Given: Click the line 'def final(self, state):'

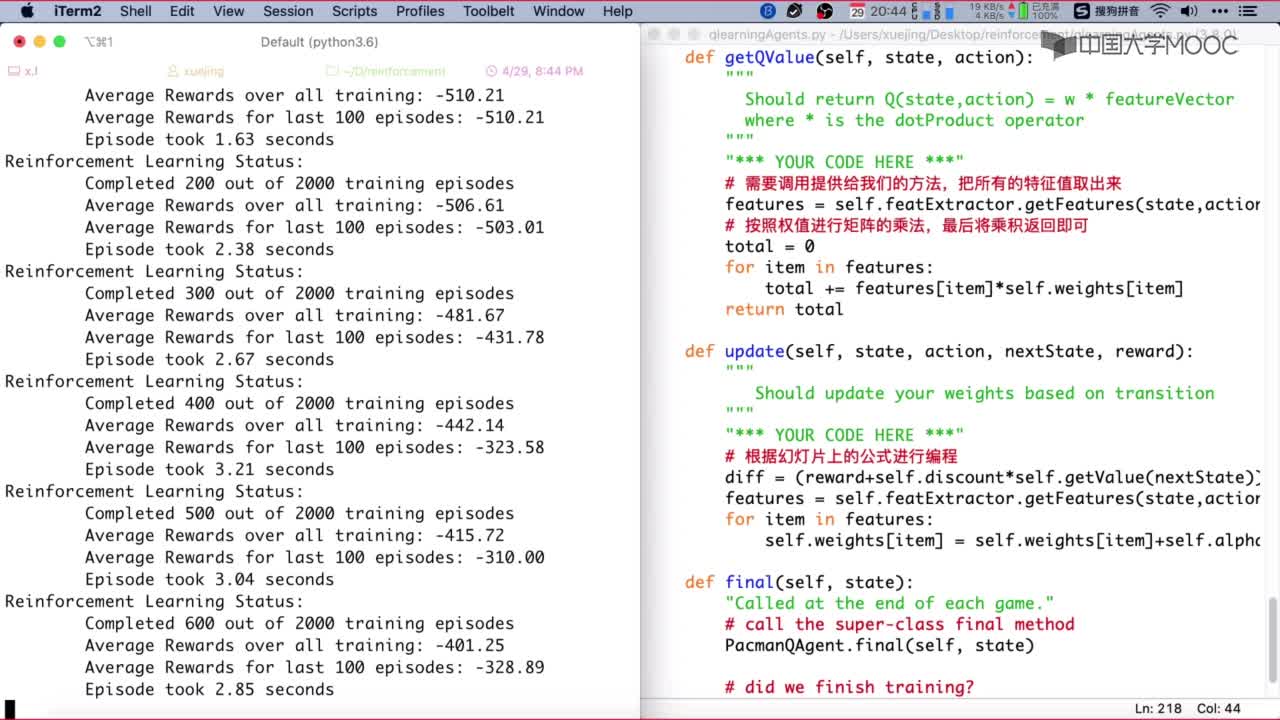Looking at the screenshot, I should tap(799, 582).
